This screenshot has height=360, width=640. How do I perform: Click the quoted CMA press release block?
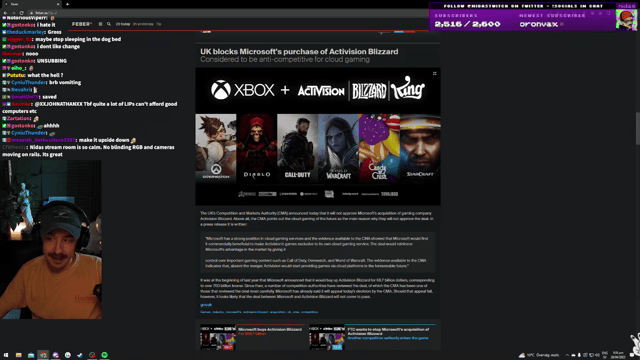click(318, 252)
